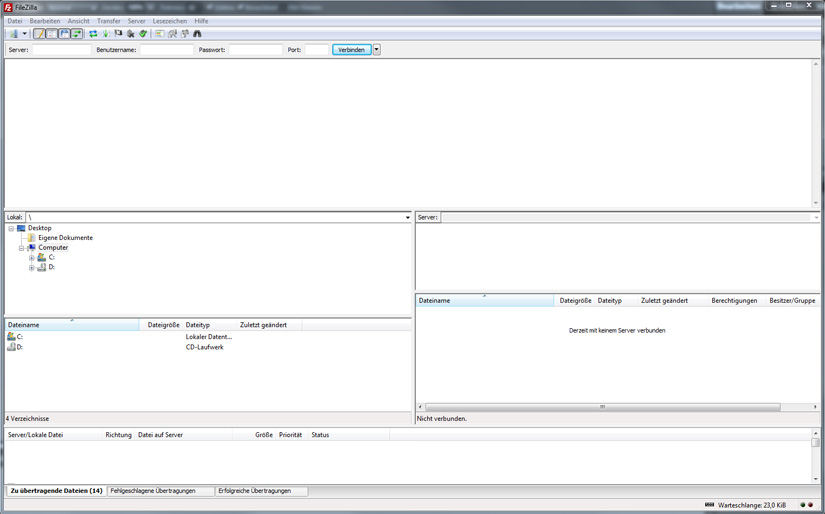
Task: Cancel current operation flag icon
Action: (x=118, y=34)
